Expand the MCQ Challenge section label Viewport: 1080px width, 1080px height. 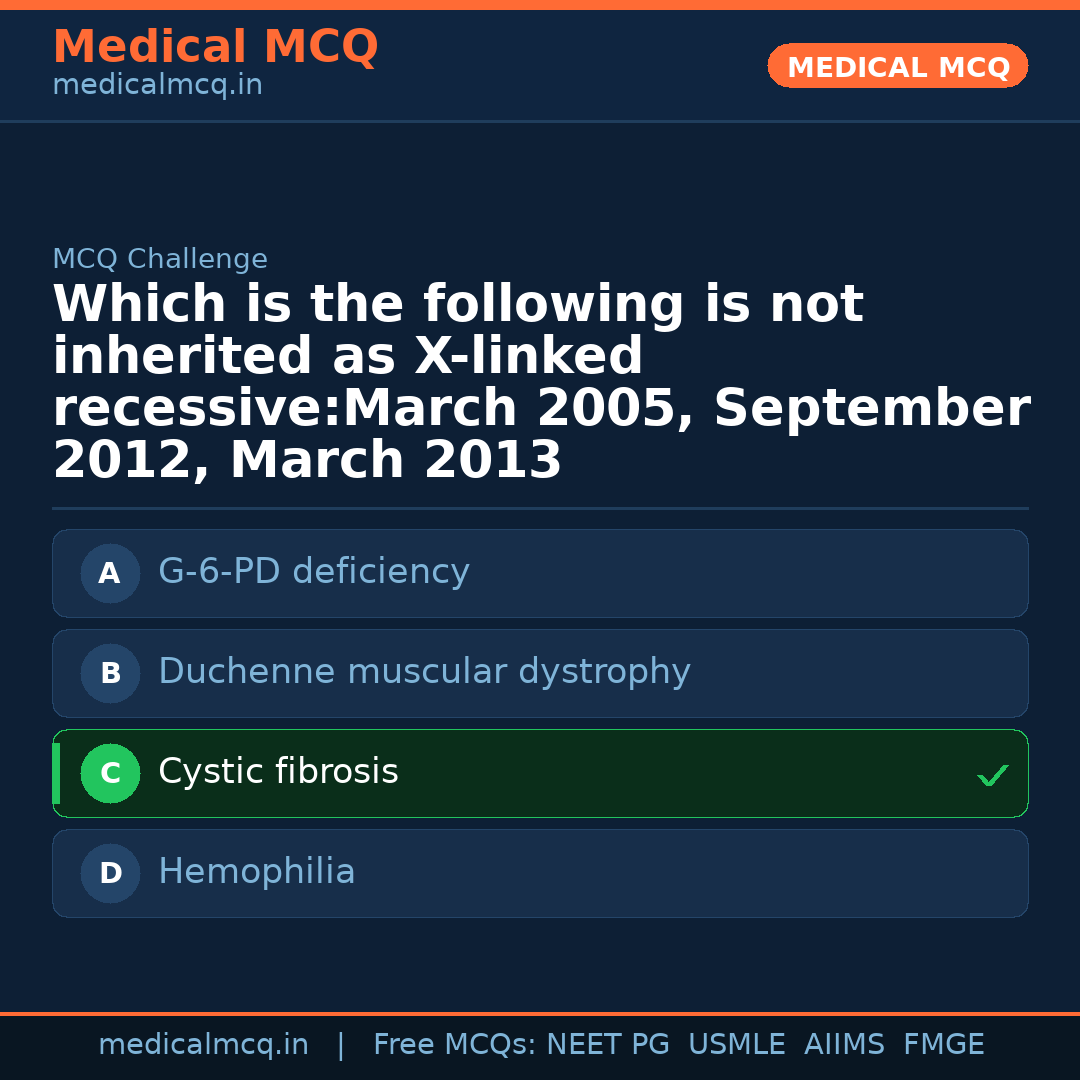click(x=160, y=258)
